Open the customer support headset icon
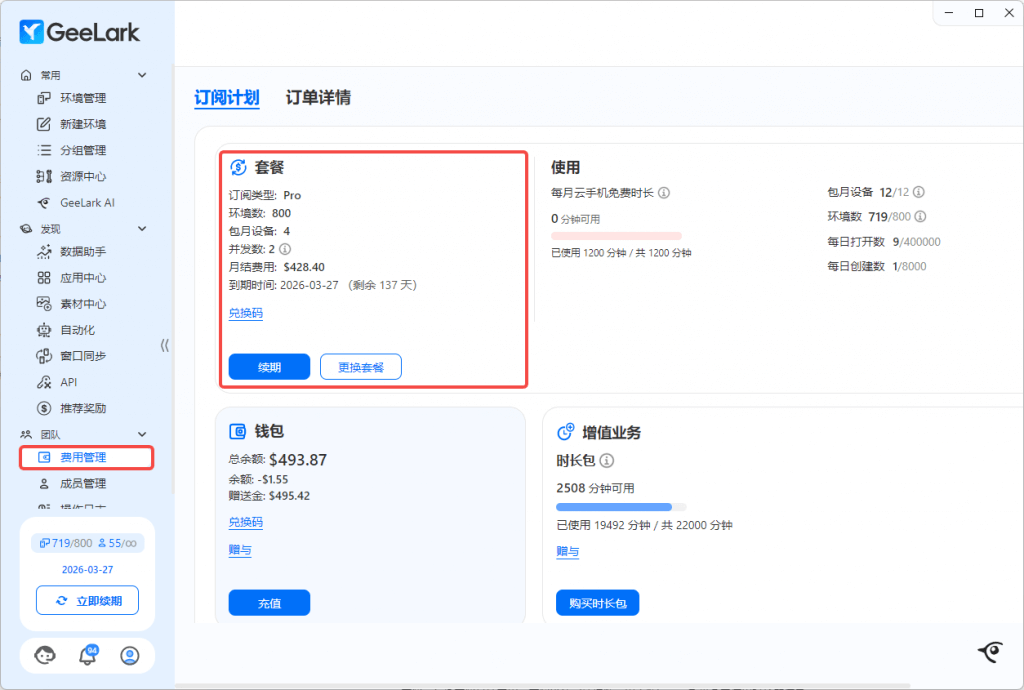The height and width of the screenshot is (690, 1024). (45, 656)
